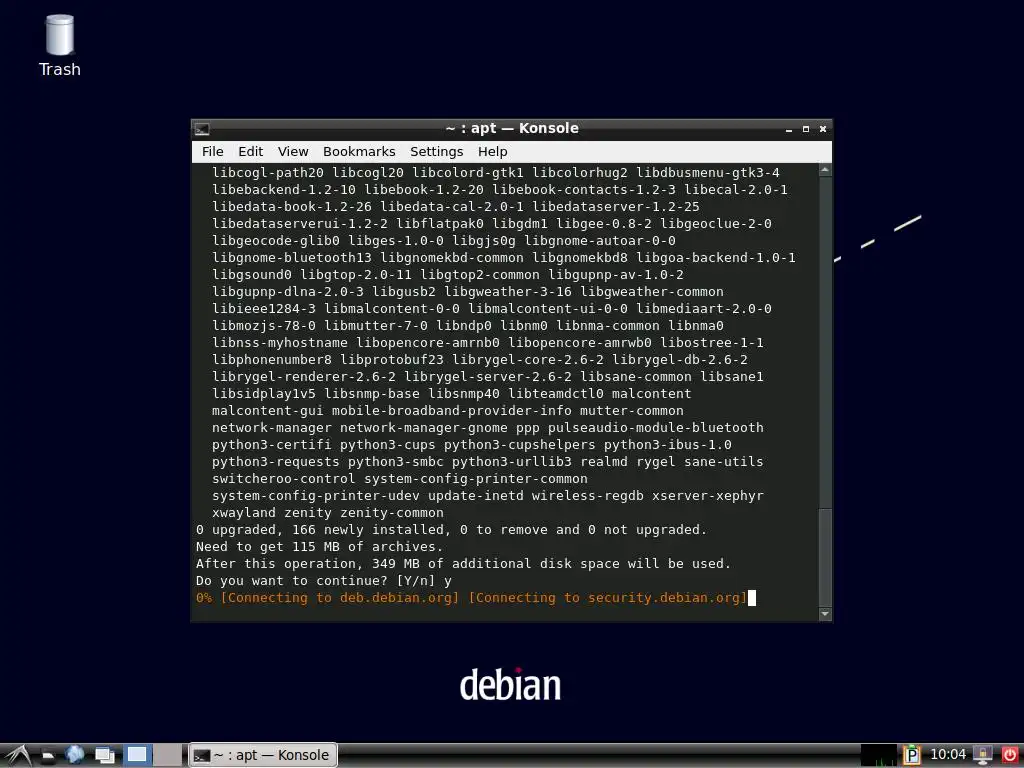Click the 'libflatpak0' package name
Image resolution: width=1024 pixels, height=768 pixels.
point(440,223)
